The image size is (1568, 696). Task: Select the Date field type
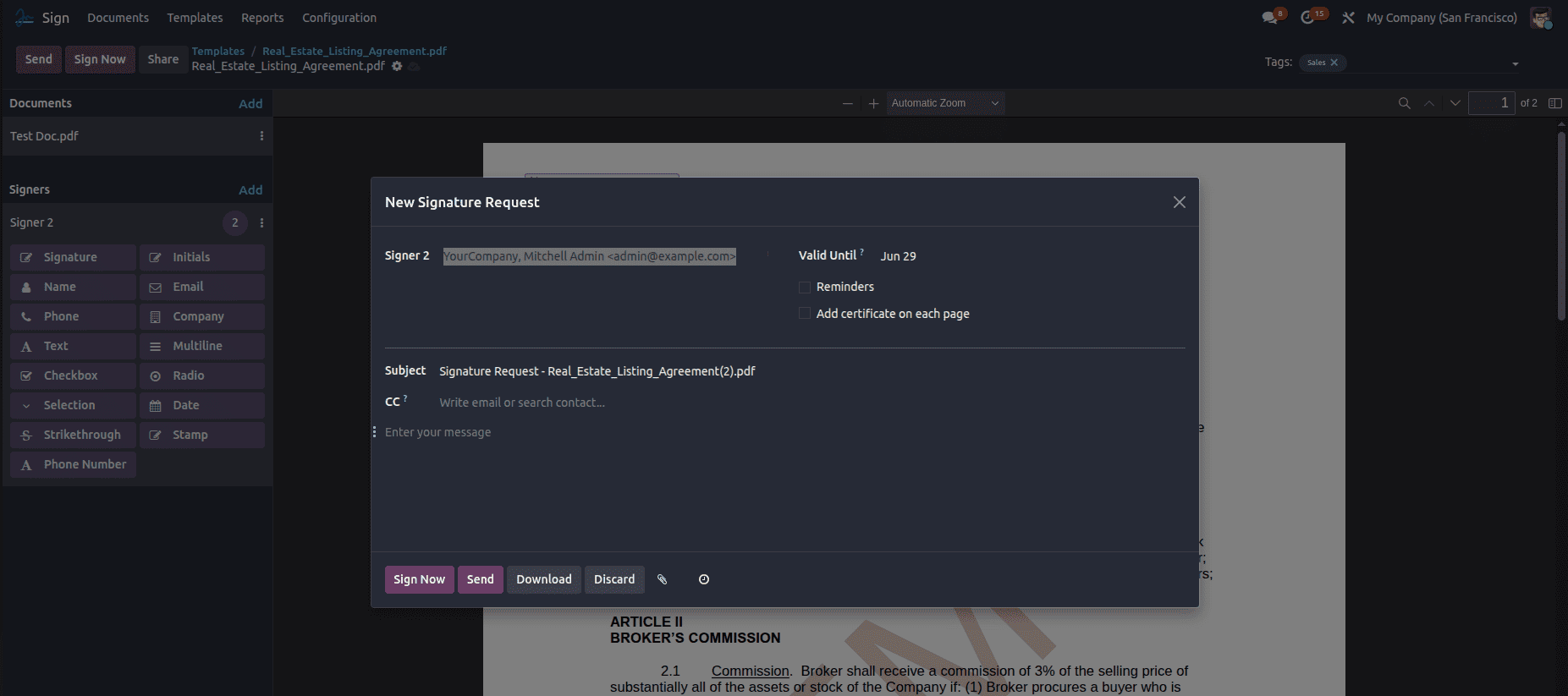pyautogui.click(x=202, y=405)
